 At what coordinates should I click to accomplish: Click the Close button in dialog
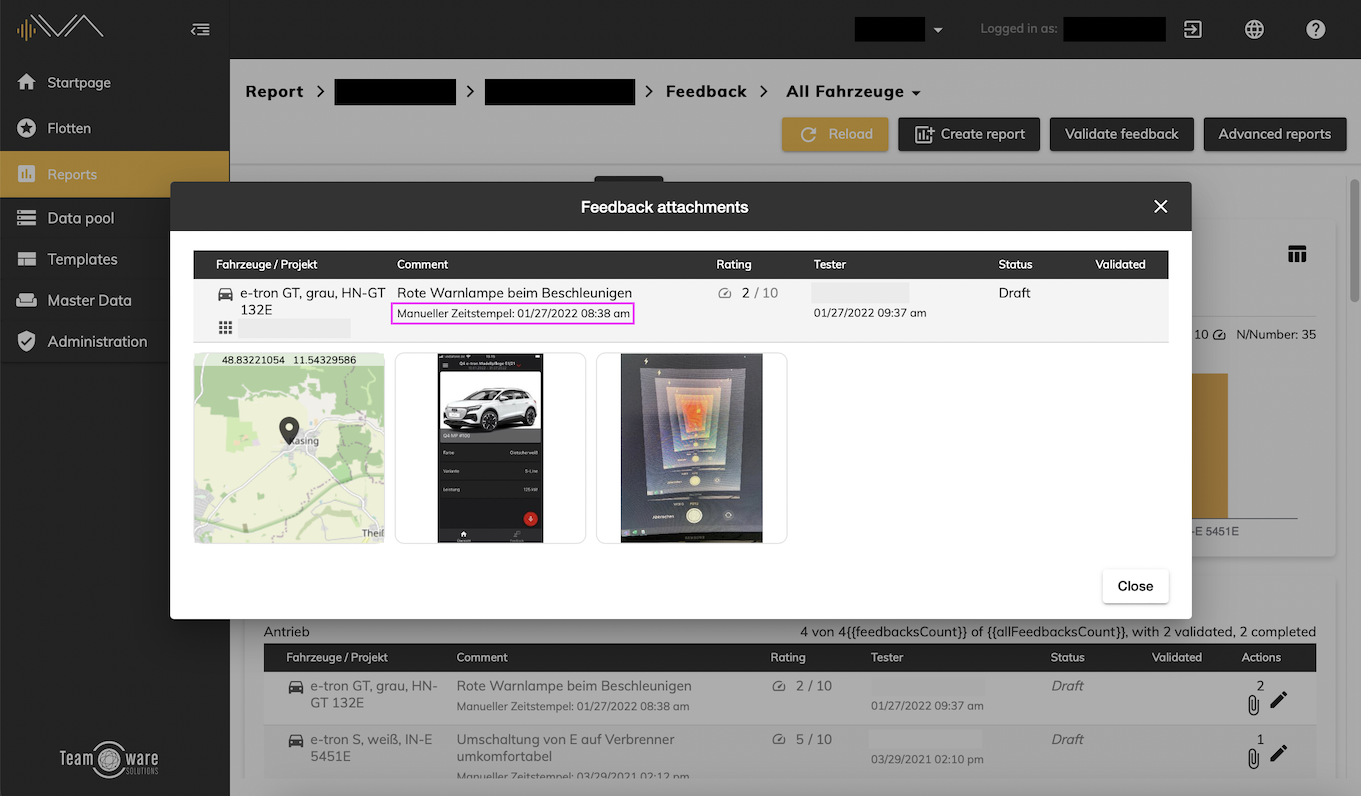pos(1135,586)
